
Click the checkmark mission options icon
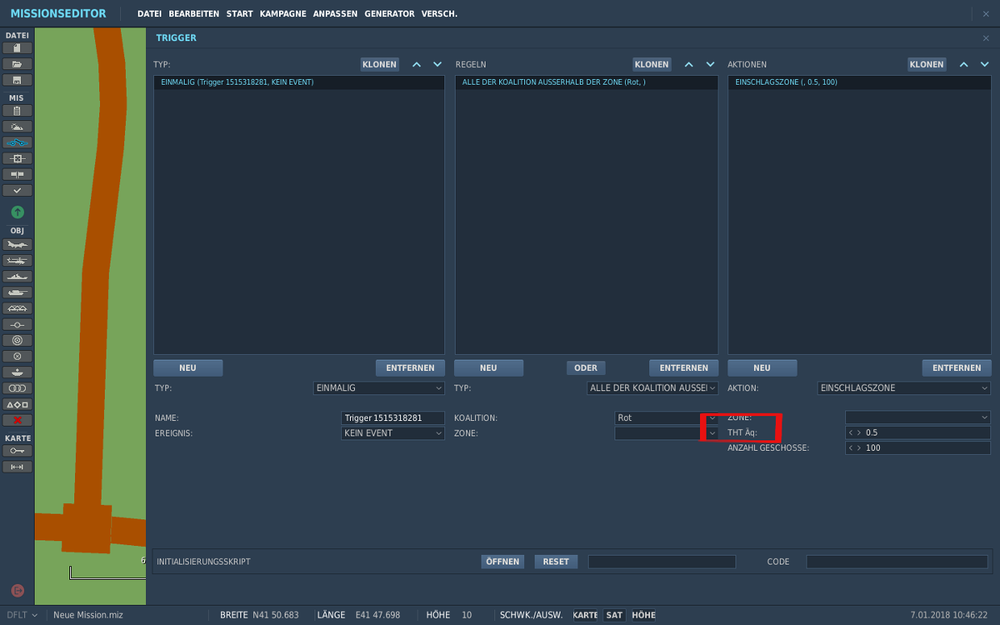click(x=17, y=191)
